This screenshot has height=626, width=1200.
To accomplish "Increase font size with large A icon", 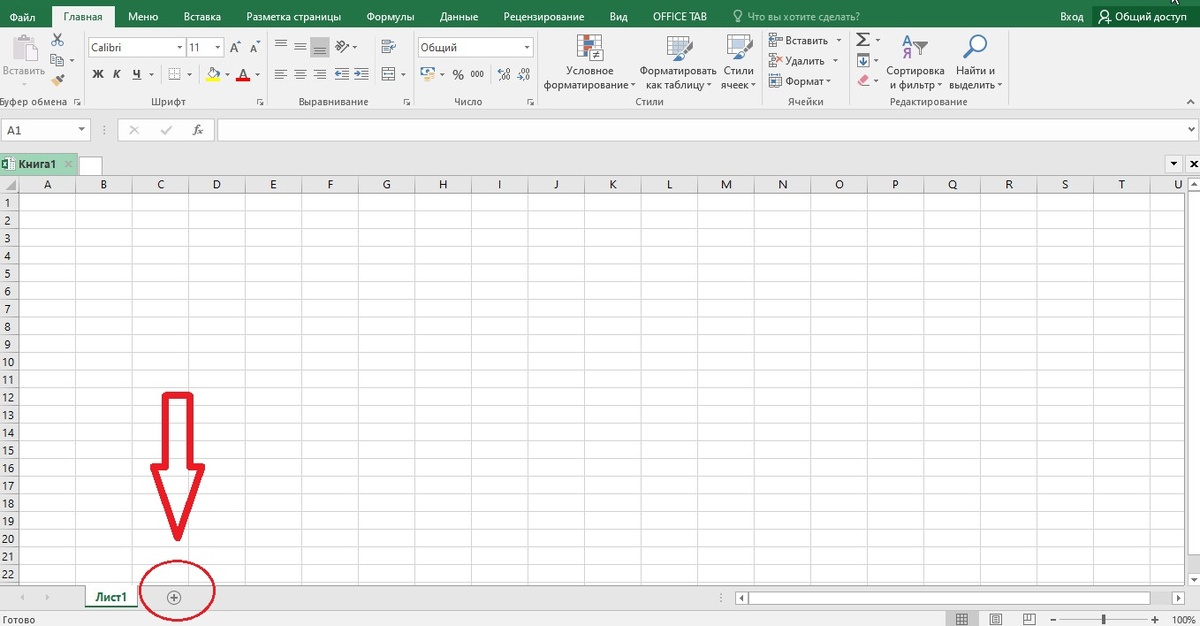I will (234, 47).
